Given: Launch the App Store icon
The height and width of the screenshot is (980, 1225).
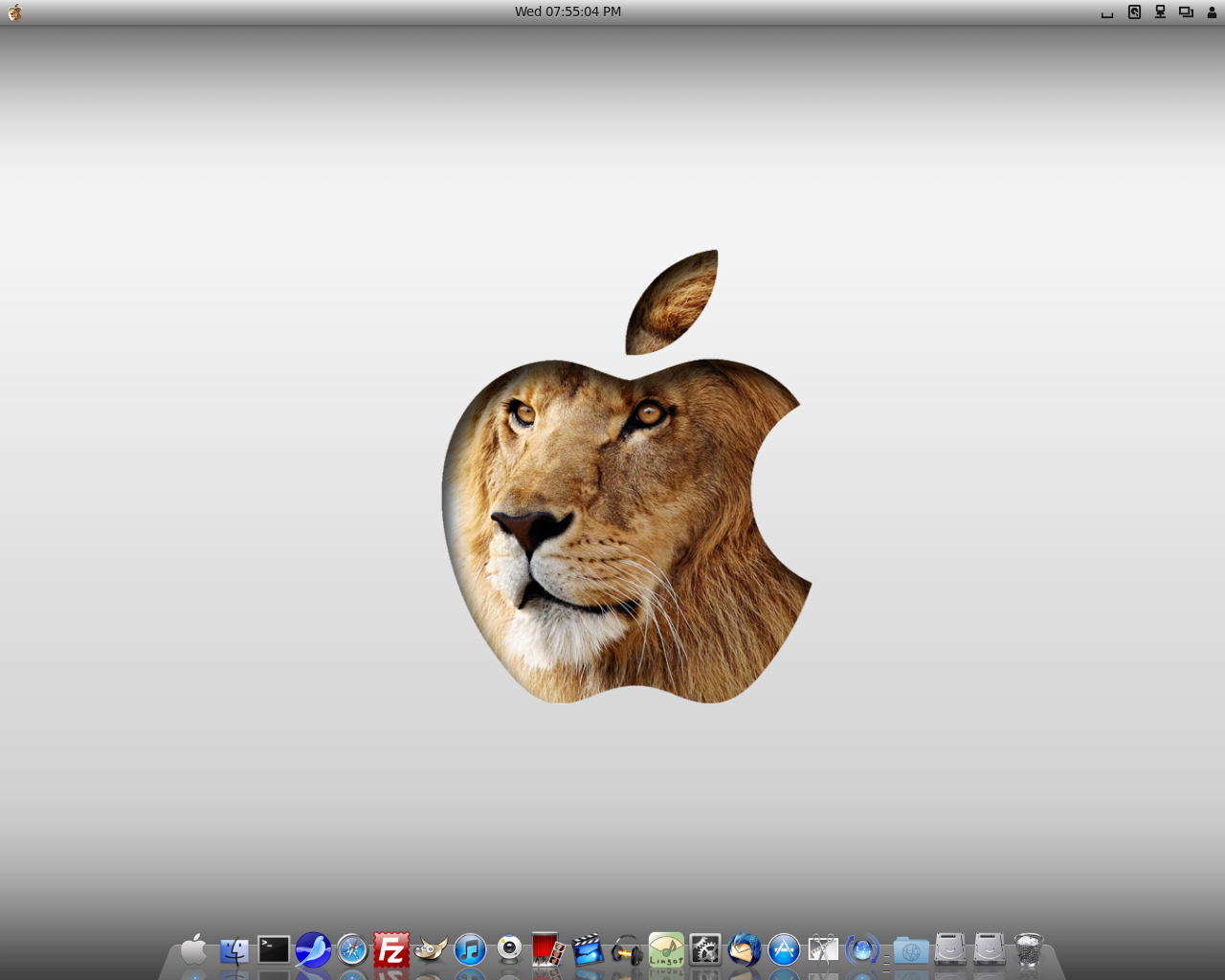Looking at the screenshot, I should [x=784, y=950].
